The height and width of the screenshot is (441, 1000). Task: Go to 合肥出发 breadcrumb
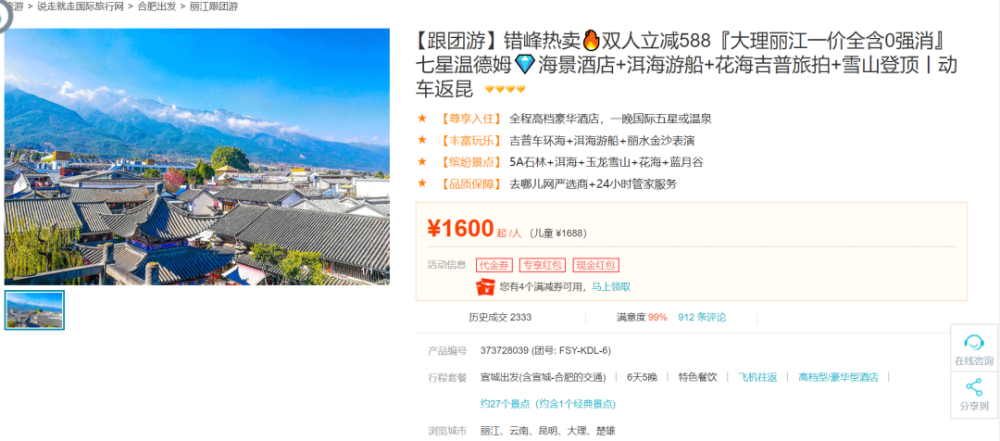click(157, 6)
